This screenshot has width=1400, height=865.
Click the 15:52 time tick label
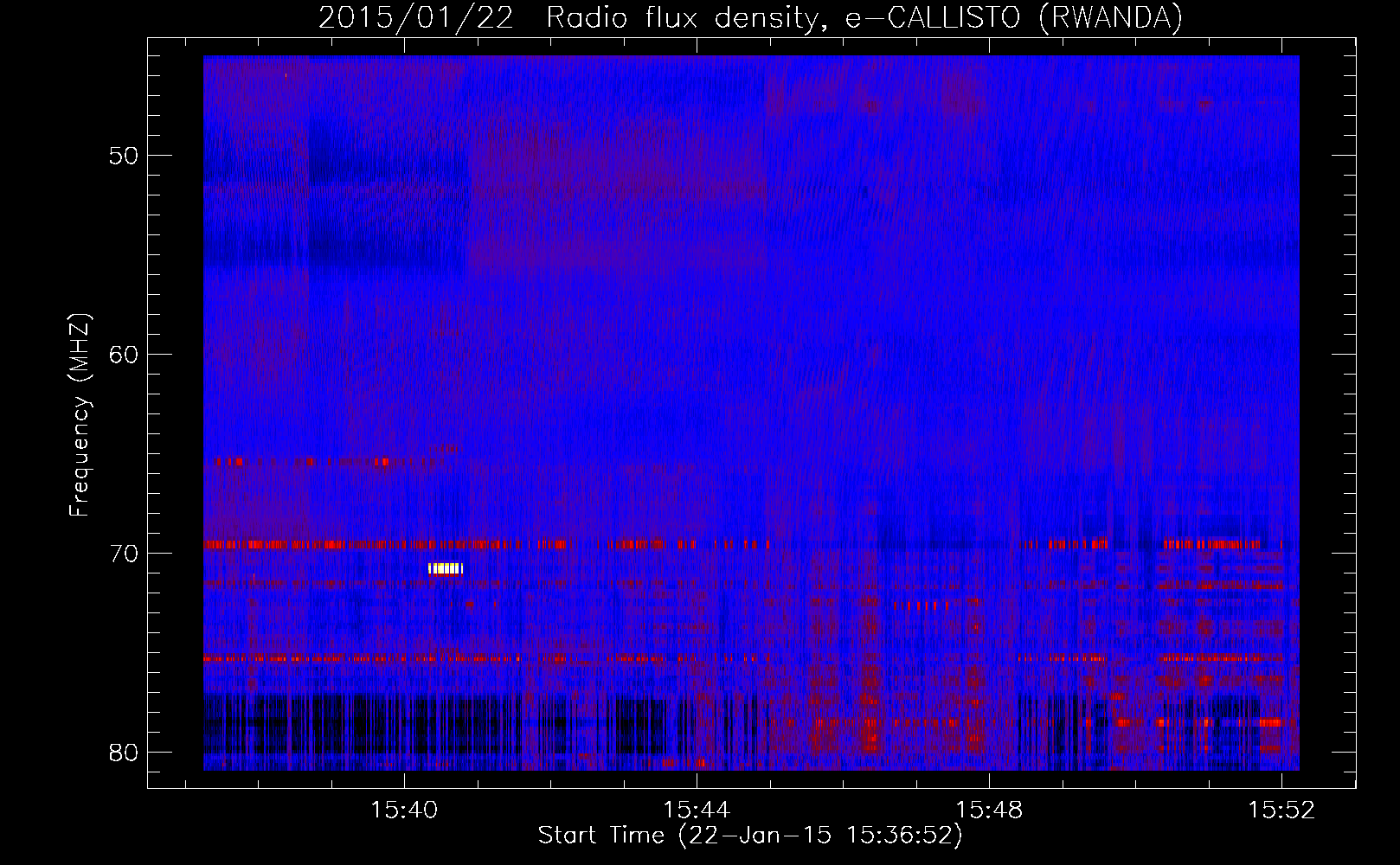[1281, 810]
